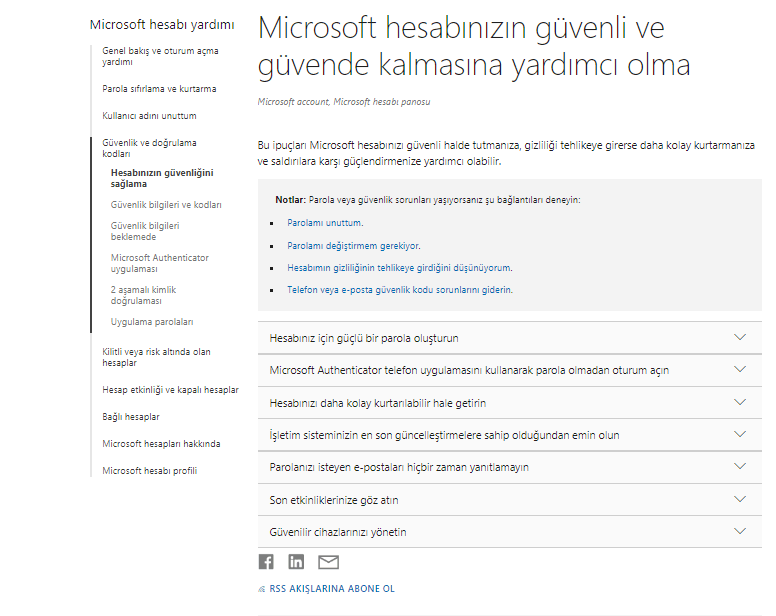Send the article with the email envelope icon
776x616 pixels.
[x=328, y=562]
